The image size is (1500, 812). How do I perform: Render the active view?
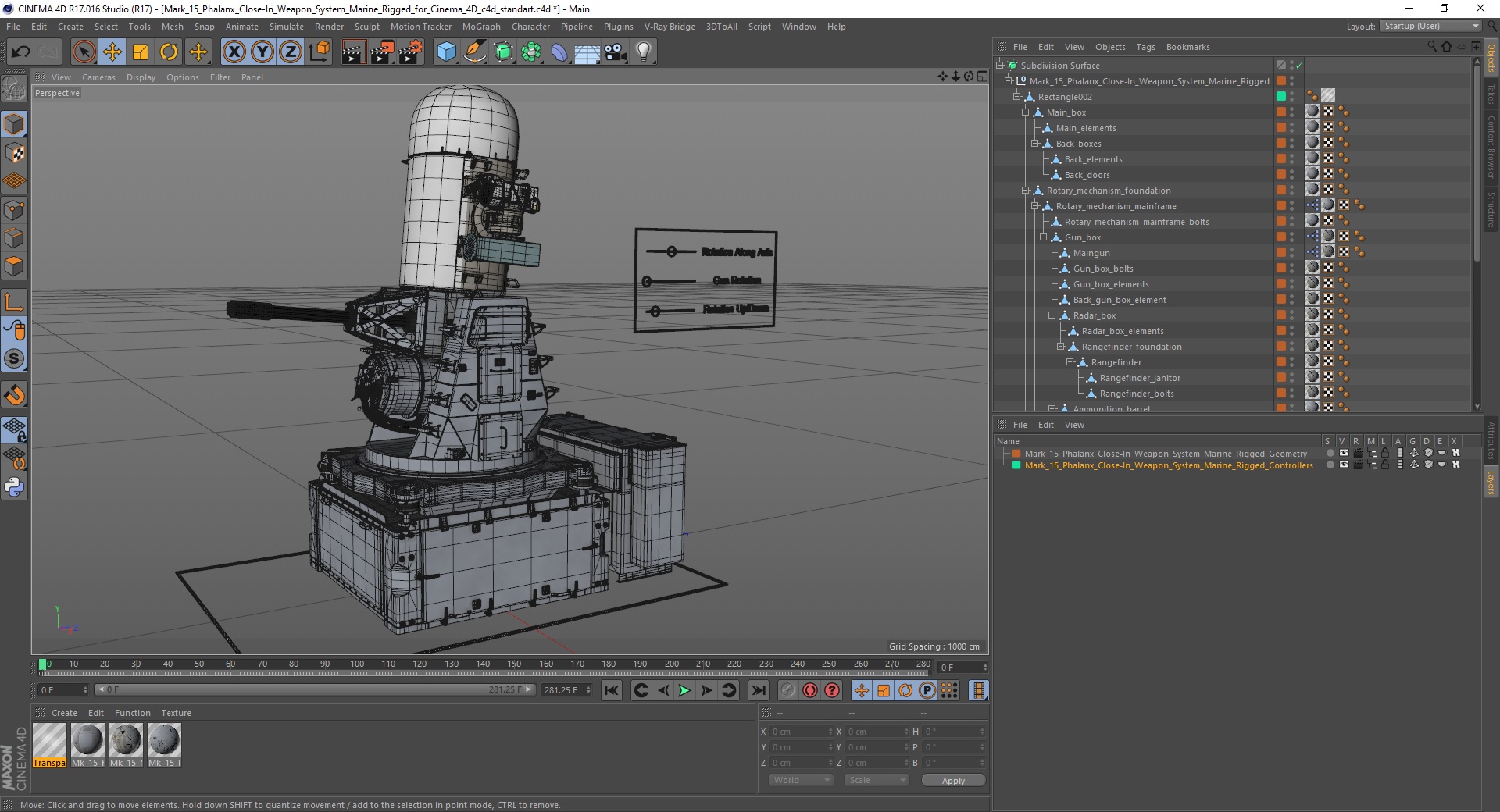[353, 52]
